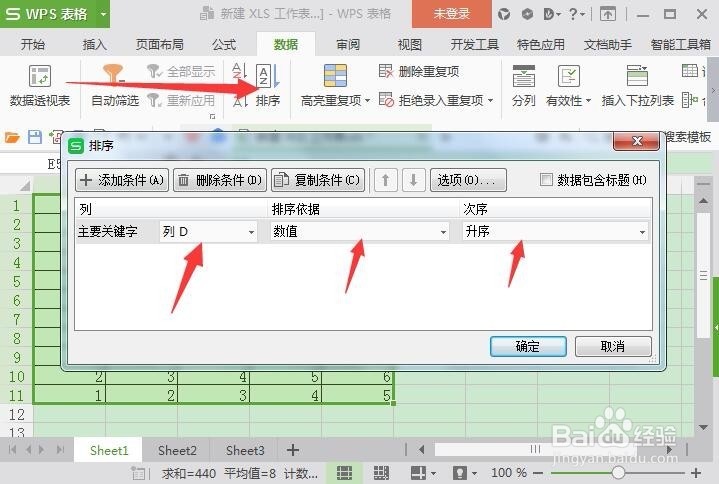
Task: Switch to Sheet2 tab
Action: [177, 451]
